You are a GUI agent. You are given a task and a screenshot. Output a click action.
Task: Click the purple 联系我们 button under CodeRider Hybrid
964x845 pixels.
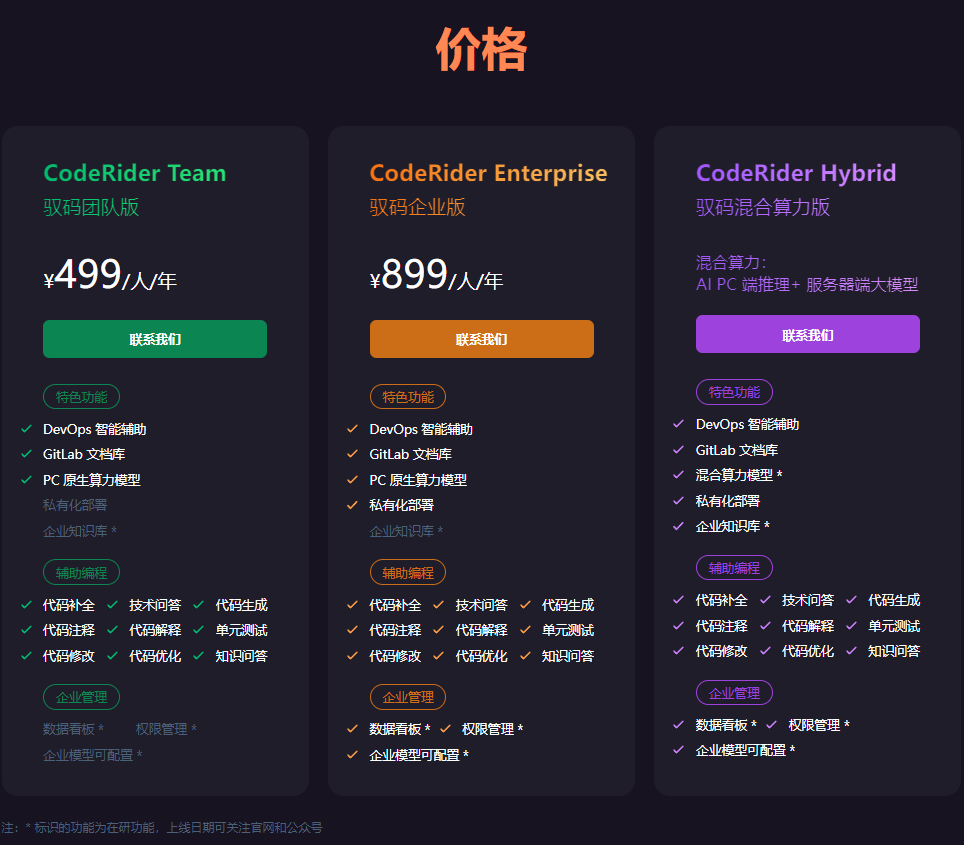click(808, 334)
